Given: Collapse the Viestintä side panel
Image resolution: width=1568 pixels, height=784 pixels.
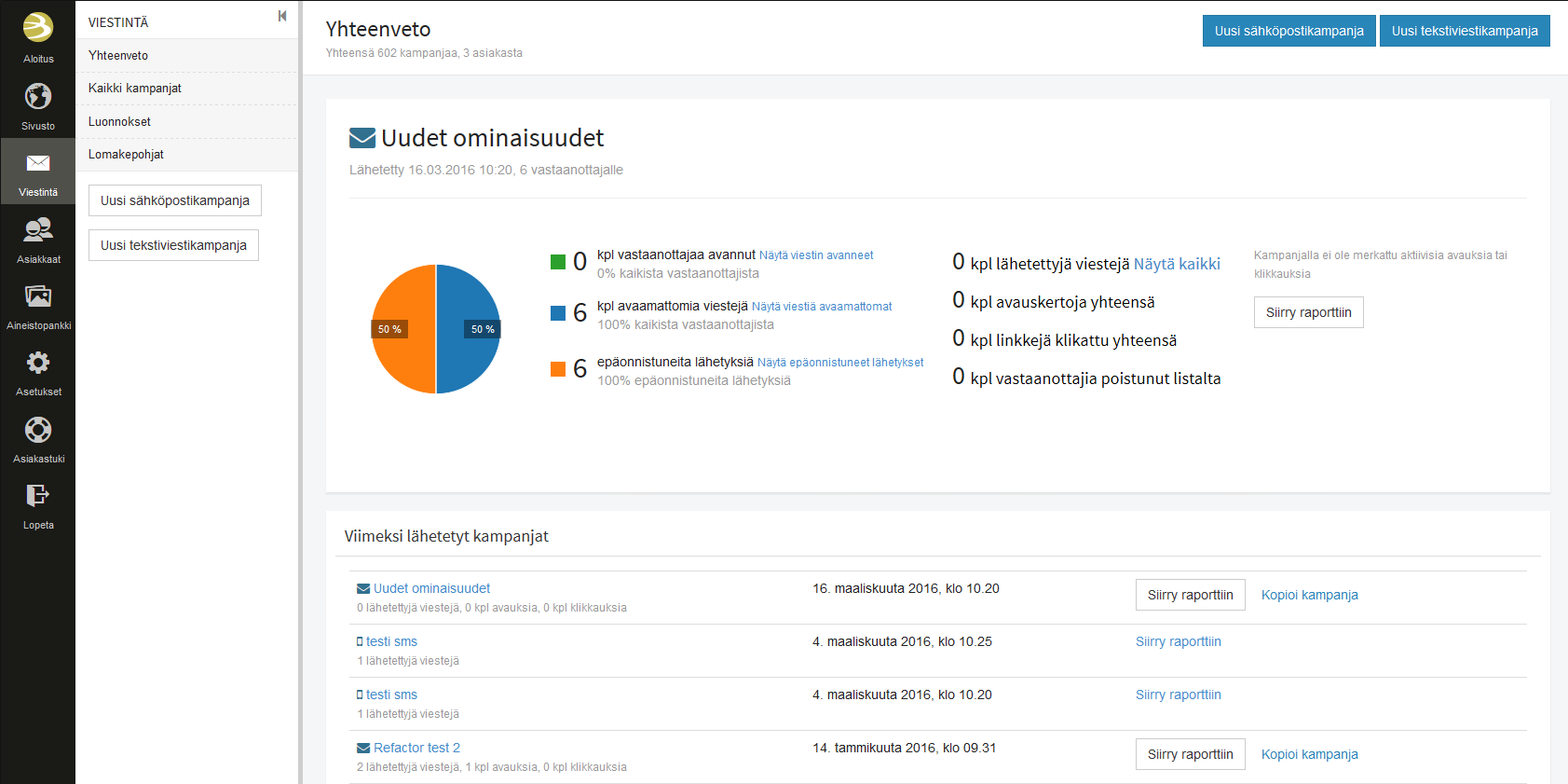Looking at the screenshot, I should point(282,17).
